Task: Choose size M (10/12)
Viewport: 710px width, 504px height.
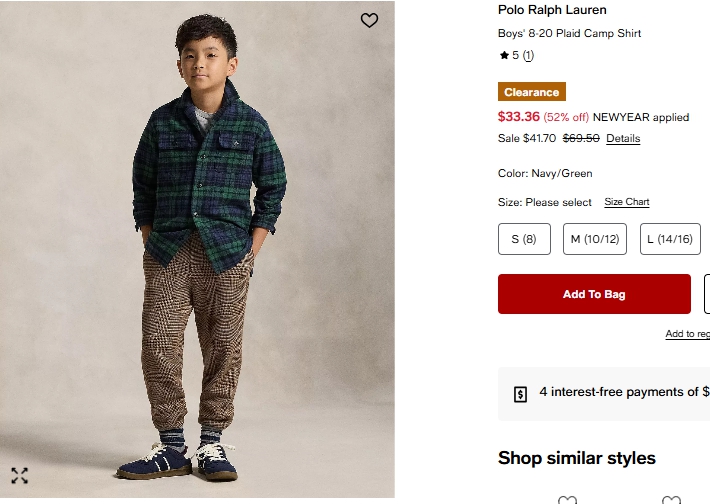Action: (x=595, y=239)
